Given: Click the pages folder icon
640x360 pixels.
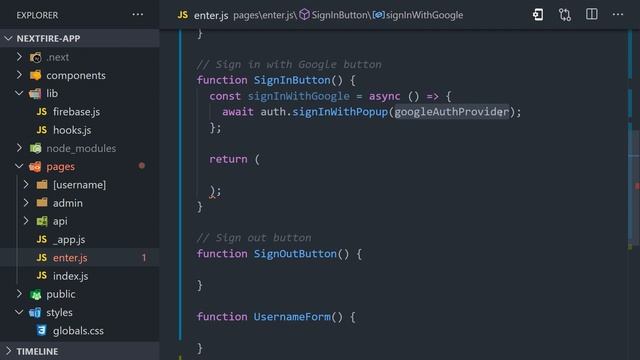Looking at the screenshot, I should (x=36, y=167).
